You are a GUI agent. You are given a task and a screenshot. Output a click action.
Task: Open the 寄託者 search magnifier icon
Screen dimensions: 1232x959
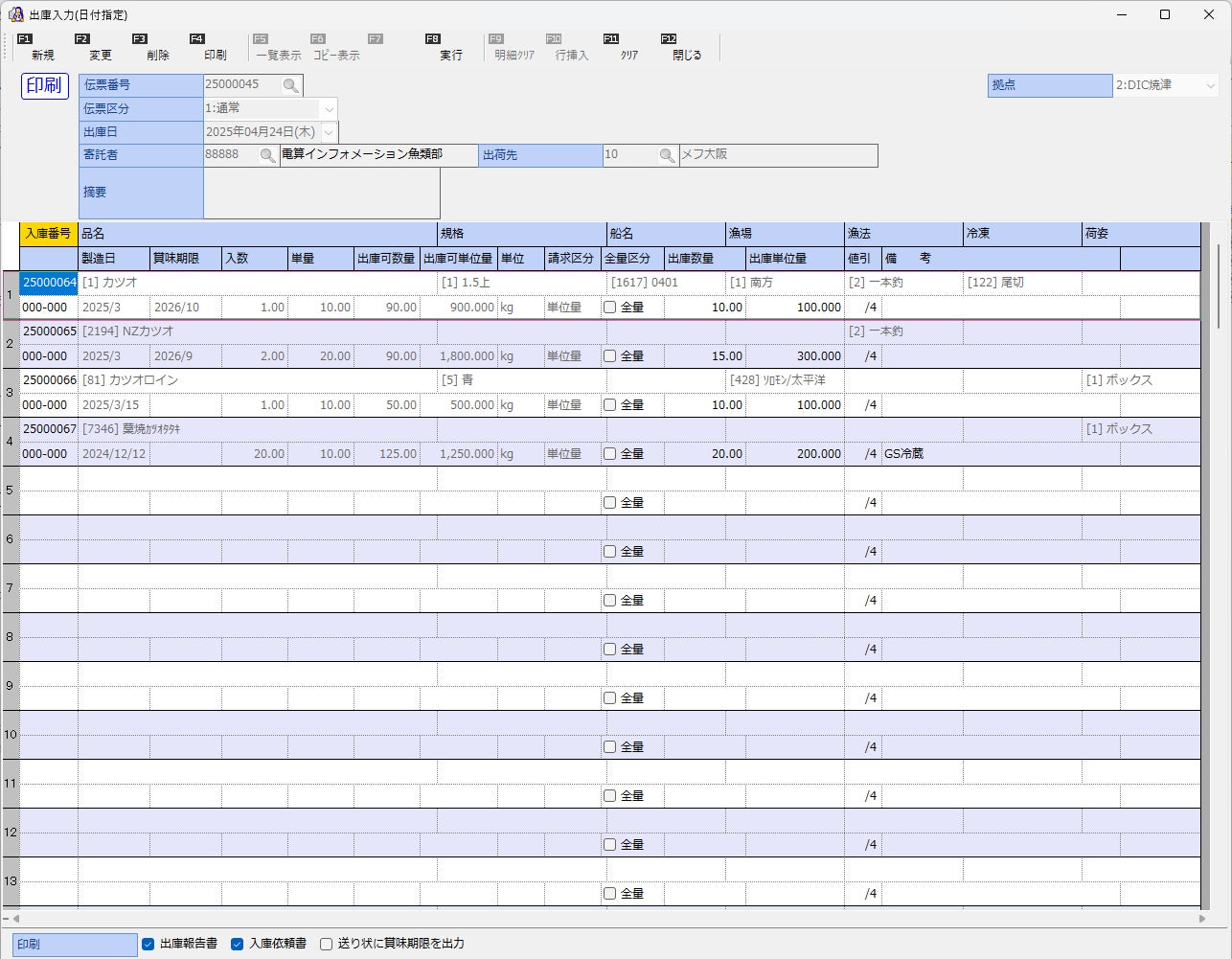coord(267,155)
